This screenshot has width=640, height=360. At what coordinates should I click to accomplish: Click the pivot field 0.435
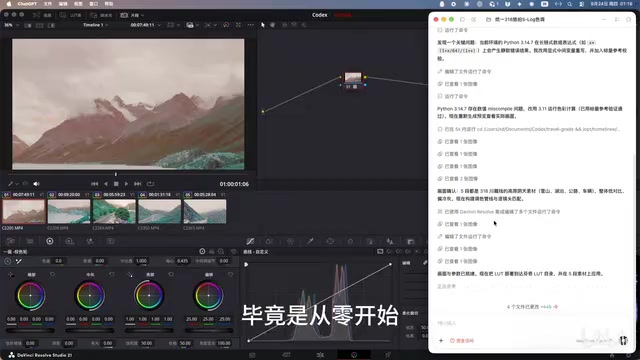pyautogui.click(x=182, y=261)
